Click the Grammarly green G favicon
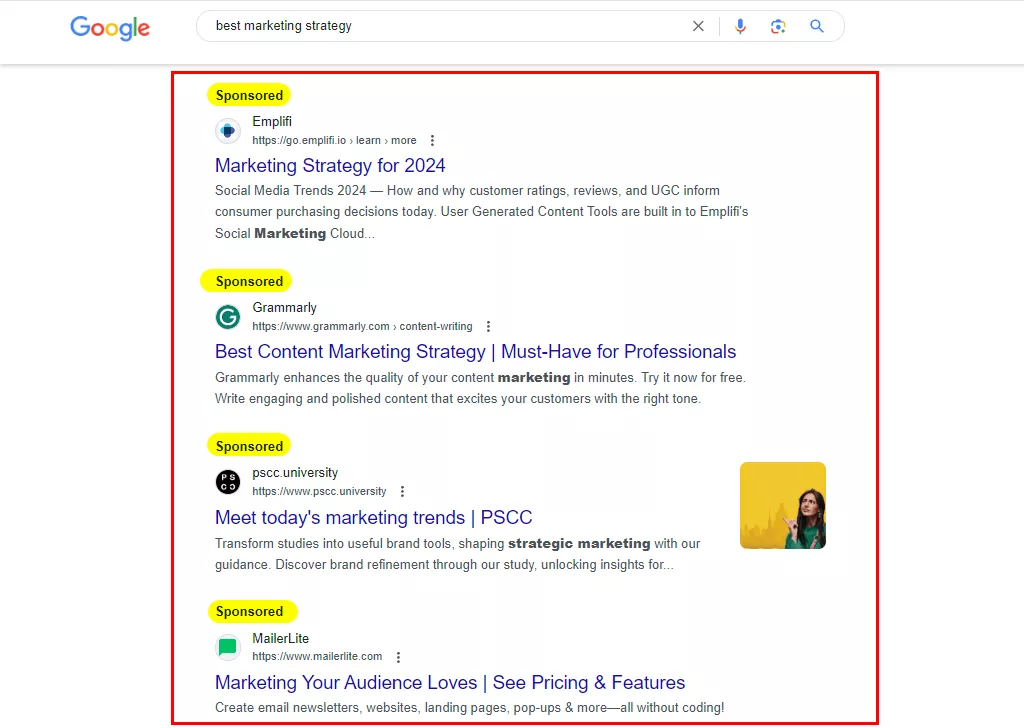 (x=228, y=317)
